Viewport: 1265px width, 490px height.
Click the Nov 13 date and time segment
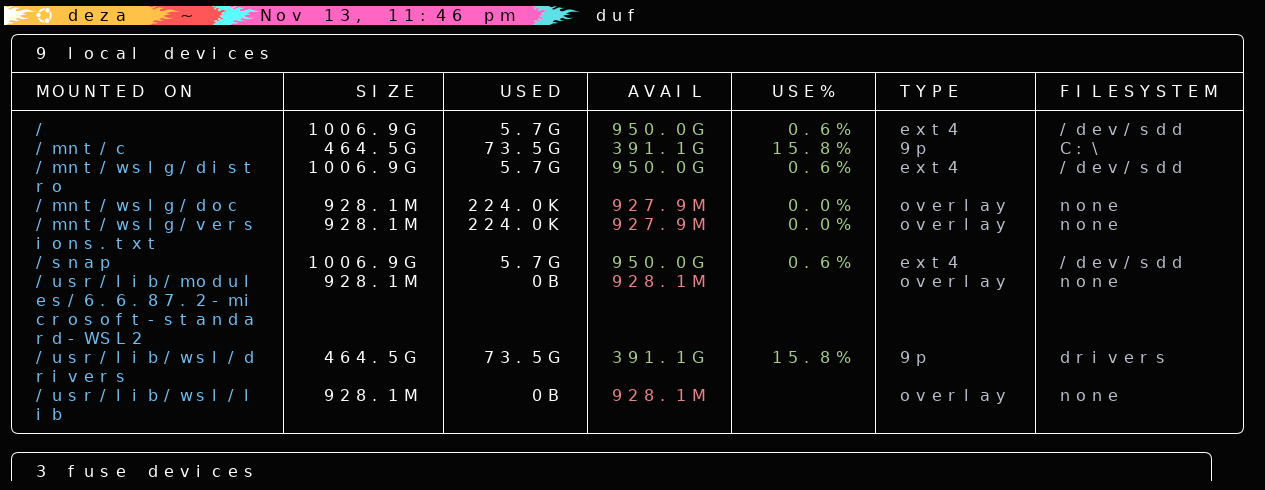point(389,16)
